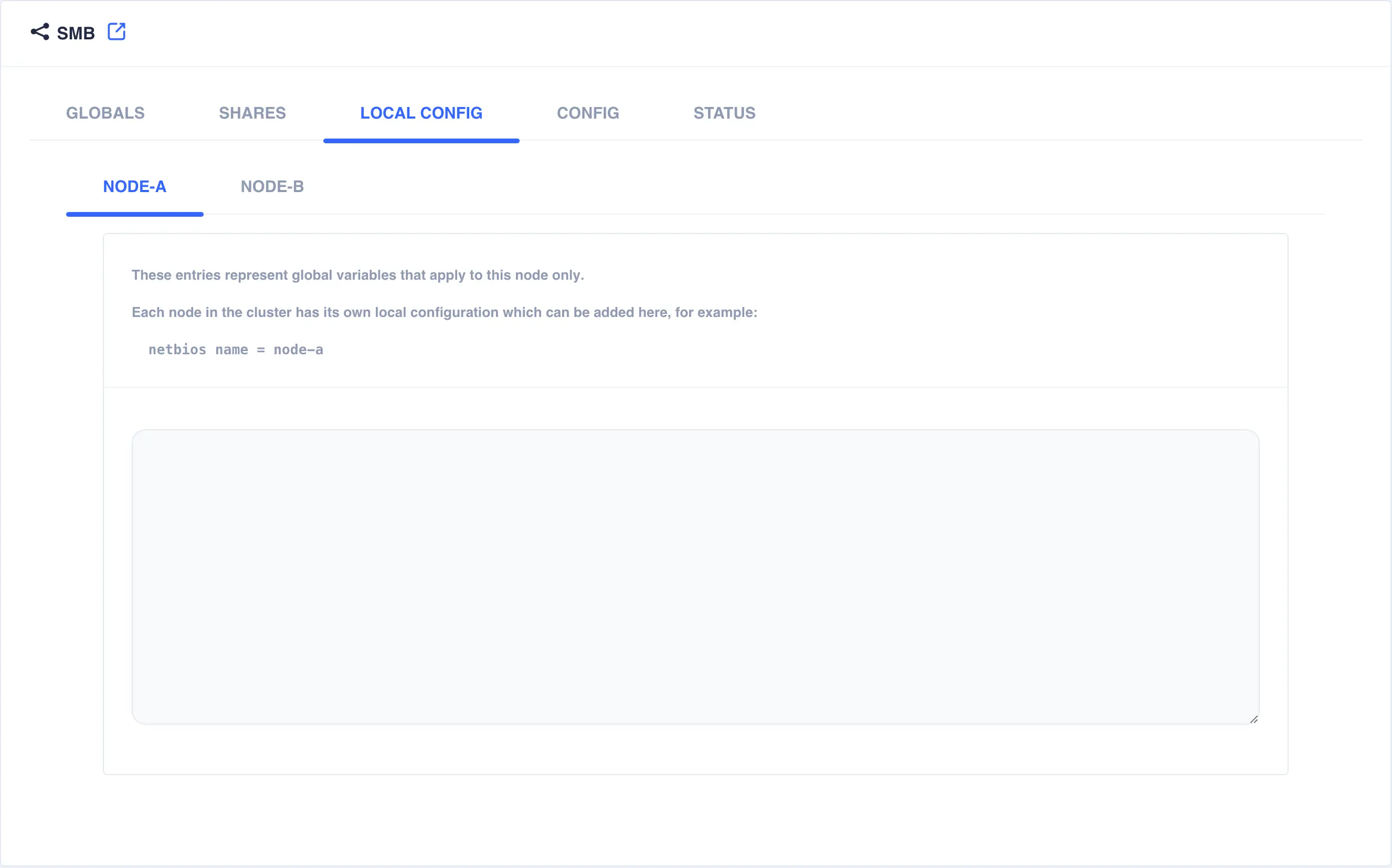
Task: Open the STATUS tab
Action: 724,112
